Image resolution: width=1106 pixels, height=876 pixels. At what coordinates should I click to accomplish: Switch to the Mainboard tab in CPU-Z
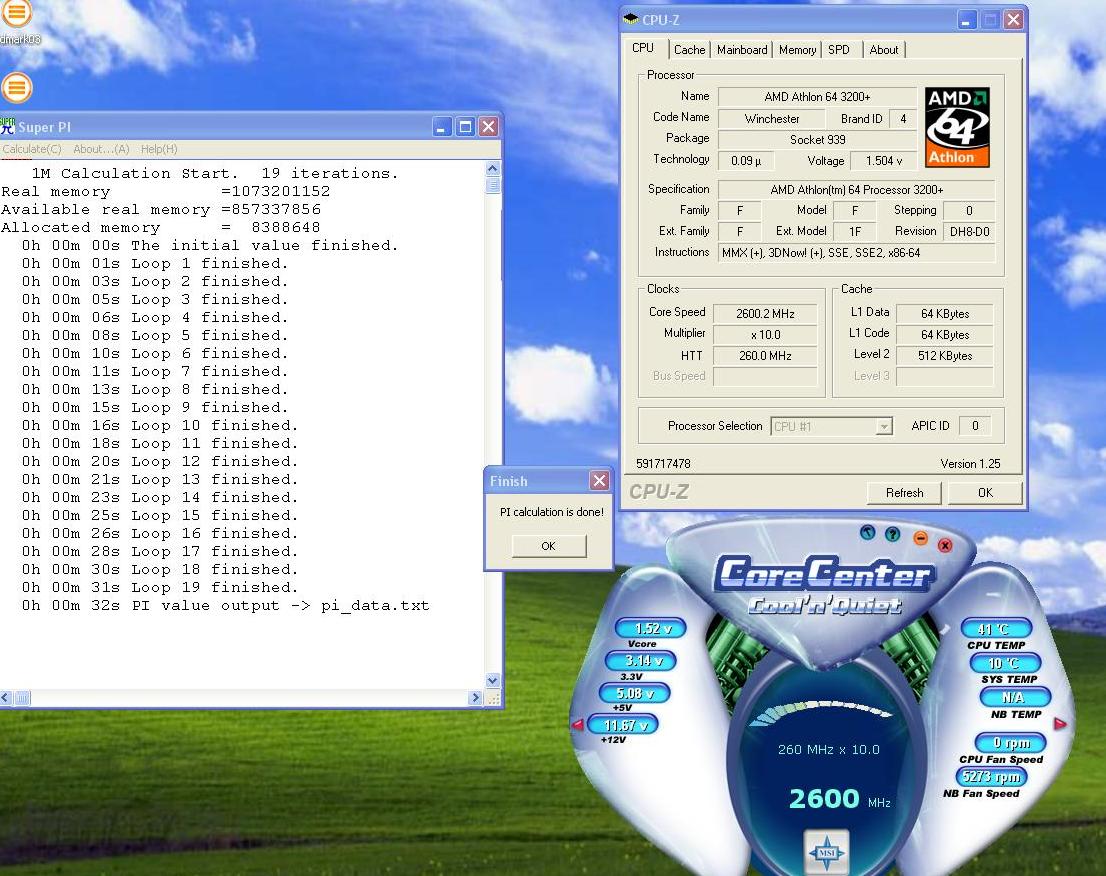pyautogui.click(x=742, y=50)
